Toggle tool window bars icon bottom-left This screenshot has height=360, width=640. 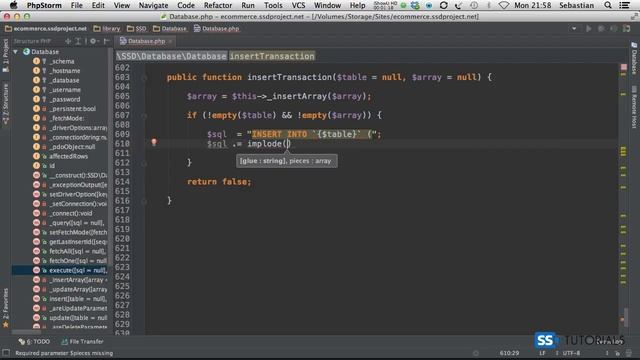click(x=6, y=353)
